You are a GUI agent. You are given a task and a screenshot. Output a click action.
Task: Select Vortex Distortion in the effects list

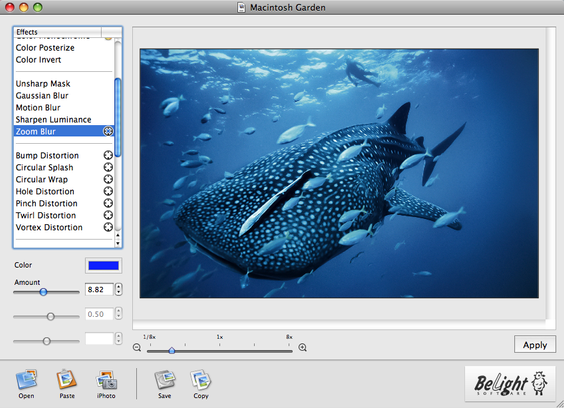[x=49, y=227]
